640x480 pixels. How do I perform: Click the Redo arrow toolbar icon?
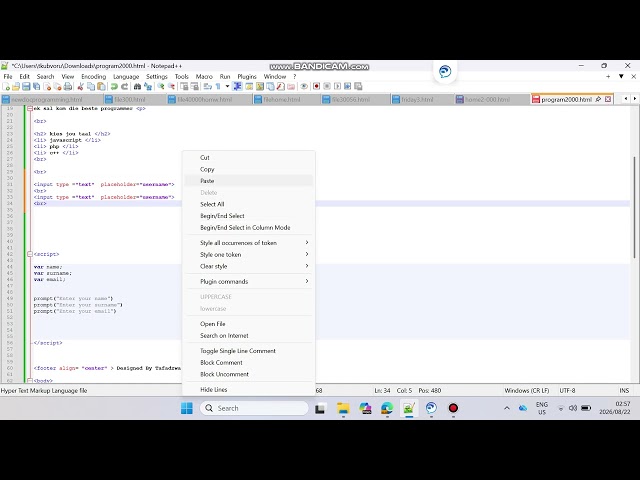tap(125, 87)
